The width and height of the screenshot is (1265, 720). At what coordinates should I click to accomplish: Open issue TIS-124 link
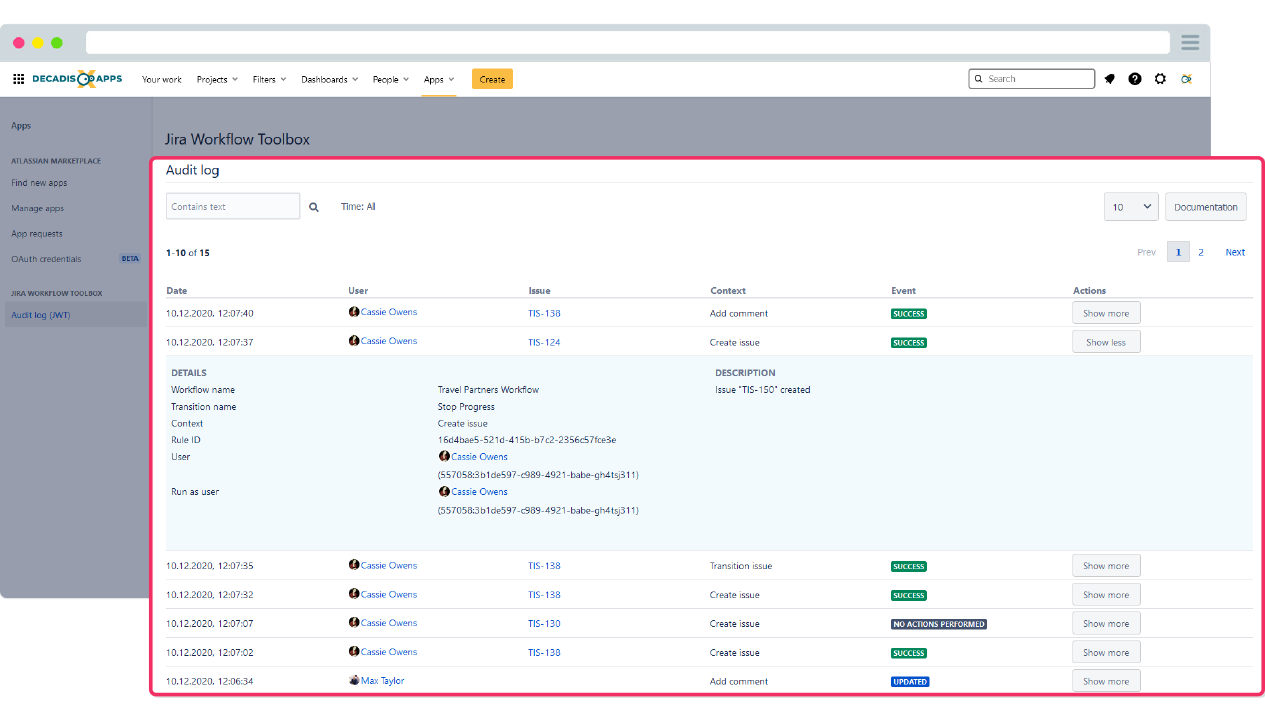point(544,342)
